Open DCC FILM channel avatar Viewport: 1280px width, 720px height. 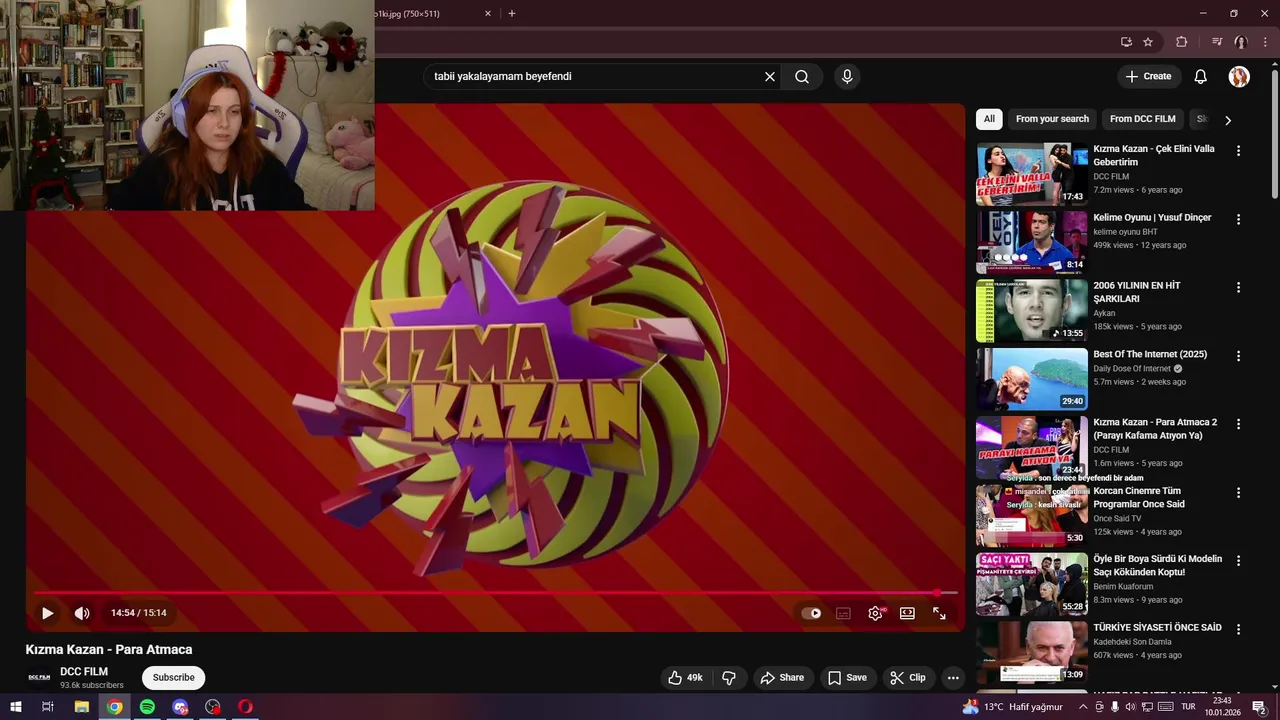(x=39, y=677)
